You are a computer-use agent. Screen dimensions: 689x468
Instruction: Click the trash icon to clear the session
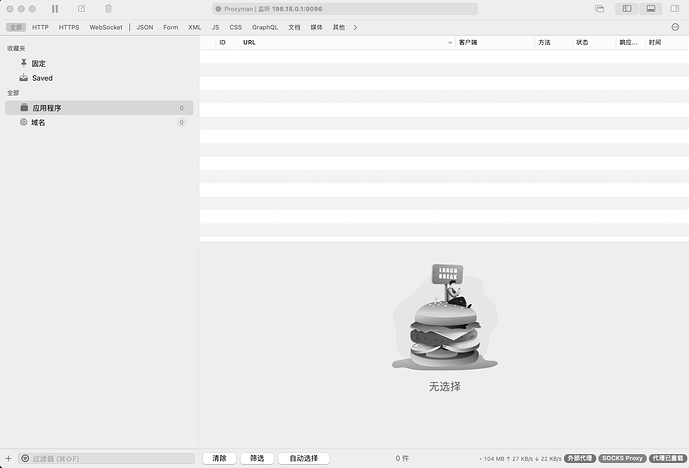[x=109, y=9]
